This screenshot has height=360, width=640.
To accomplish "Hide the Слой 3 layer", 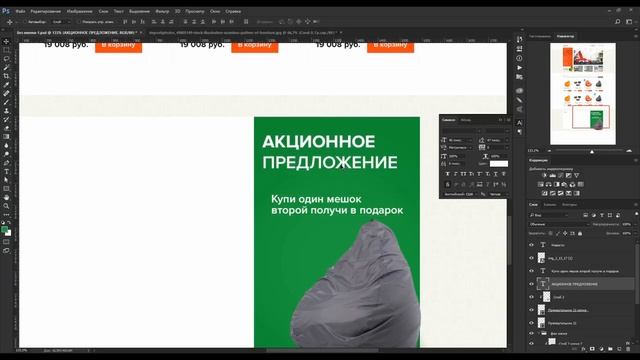I will point(531,297).
